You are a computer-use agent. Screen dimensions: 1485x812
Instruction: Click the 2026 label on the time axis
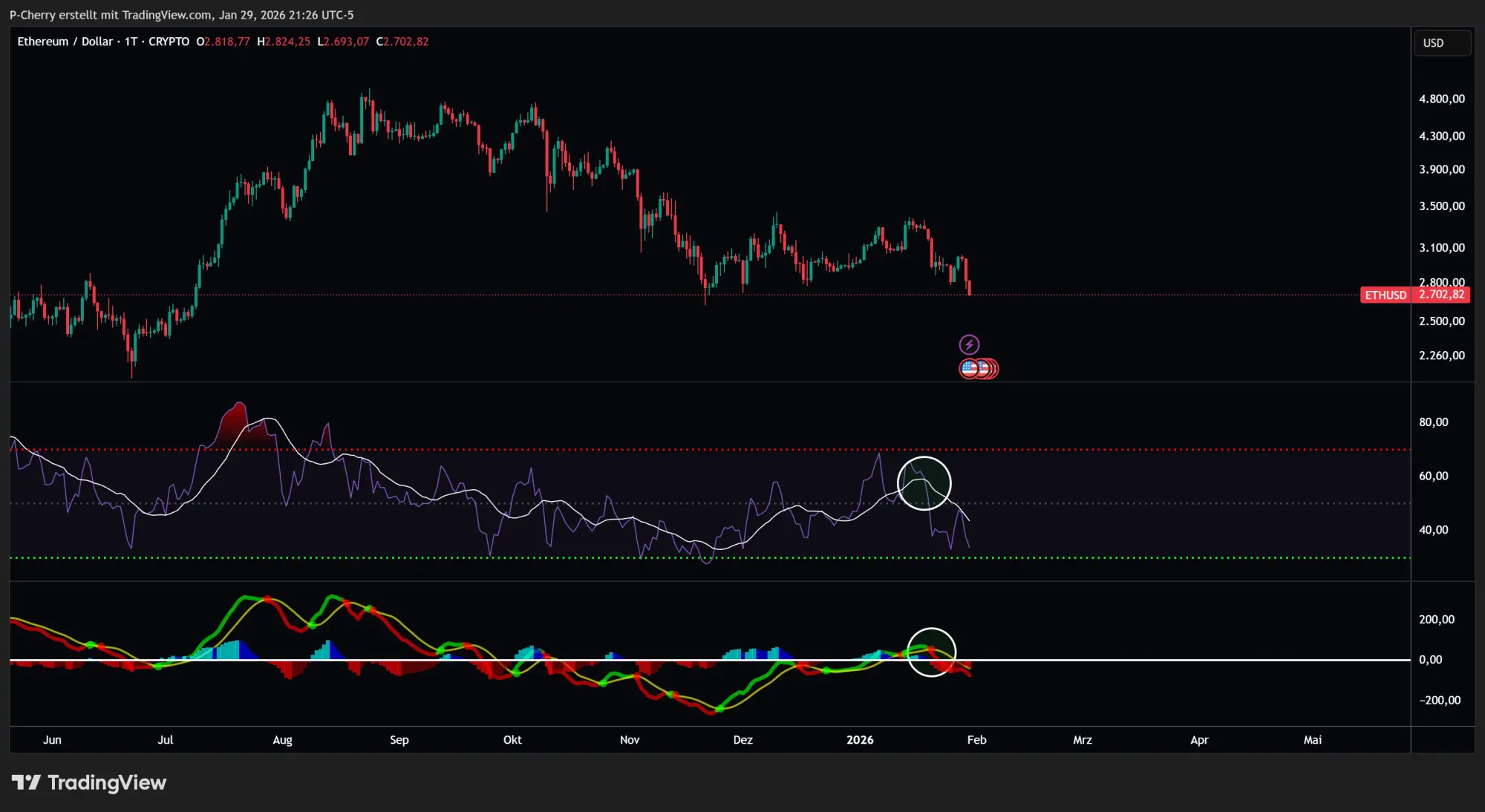tap(861, 740)
